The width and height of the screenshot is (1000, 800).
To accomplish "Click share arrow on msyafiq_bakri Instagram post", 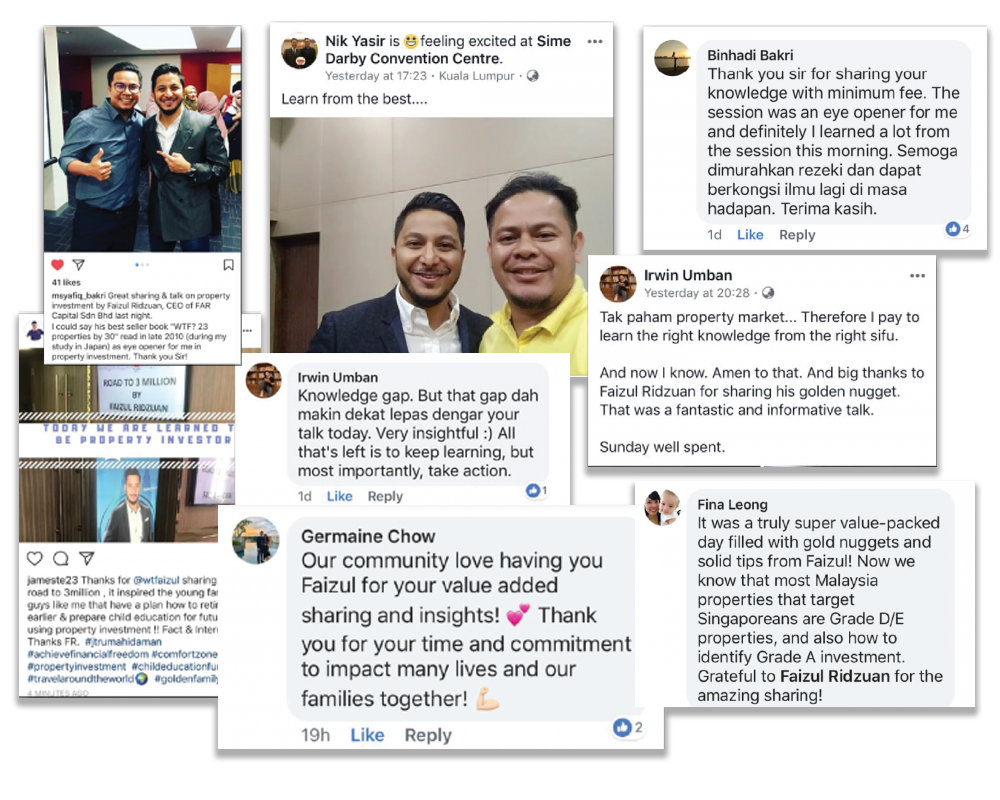I will tap(78, 264).
